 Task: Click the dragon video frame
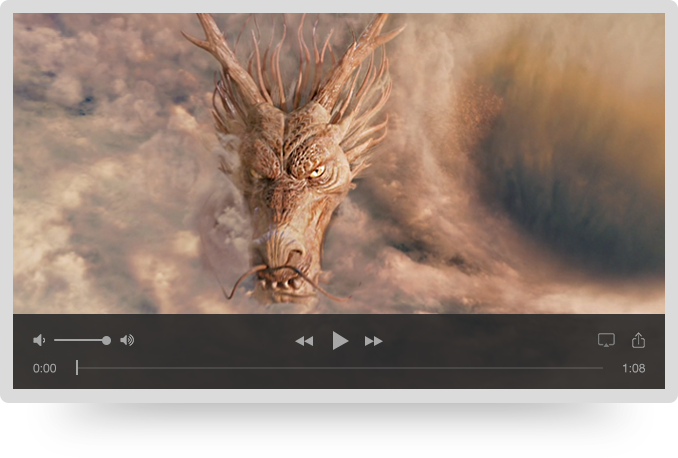[x=339, y=163]
